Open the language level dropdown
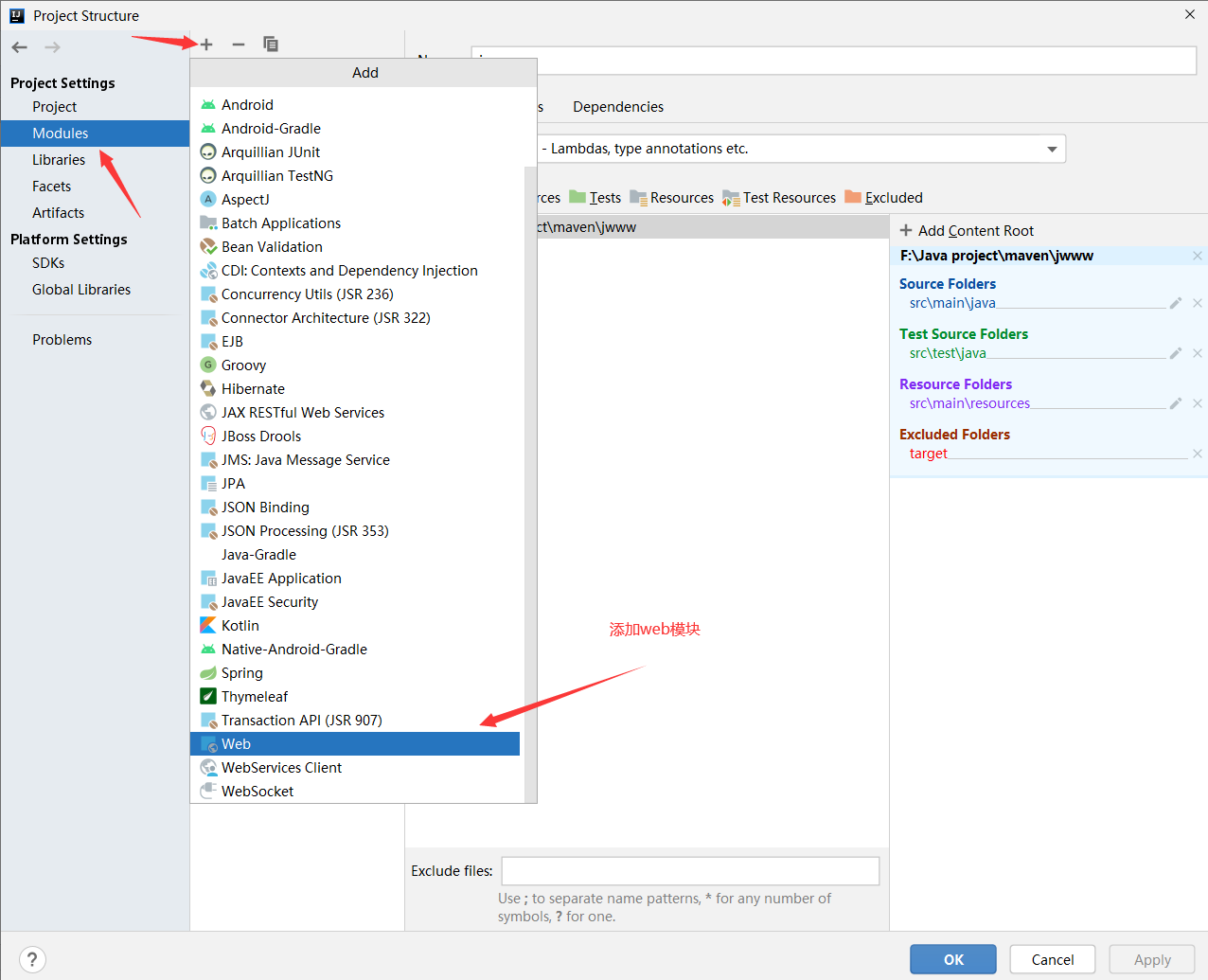 click(1052, 150)
